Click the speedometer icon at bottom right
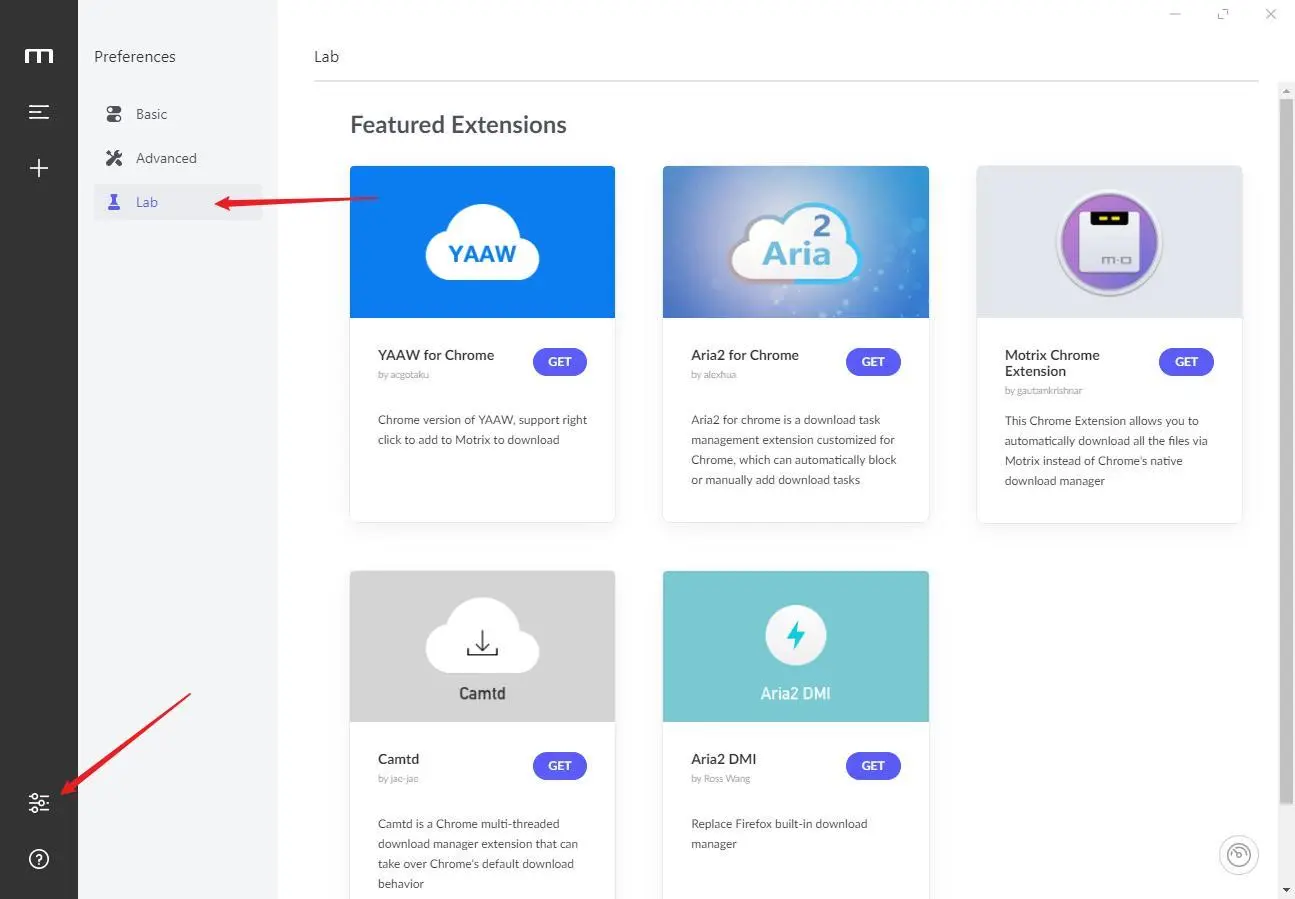 click(x=1239, y=855)
